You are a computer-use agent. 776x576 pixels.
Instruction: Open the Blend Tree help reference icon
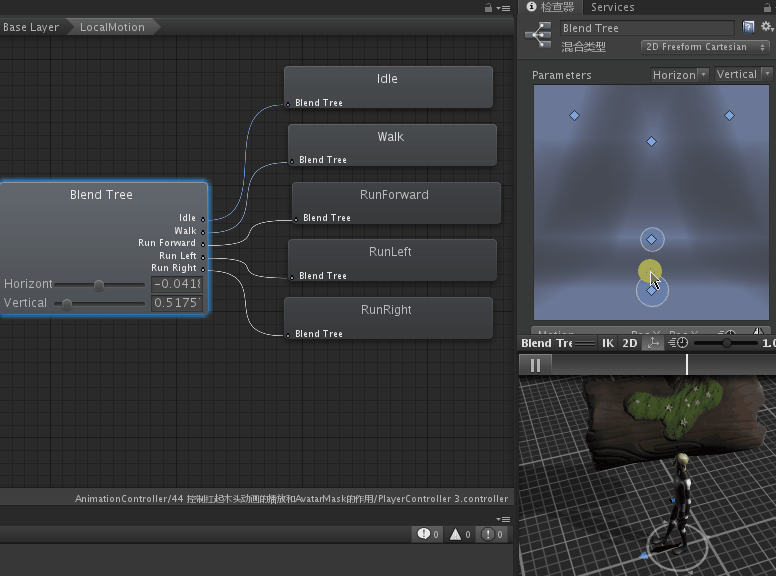748,27
